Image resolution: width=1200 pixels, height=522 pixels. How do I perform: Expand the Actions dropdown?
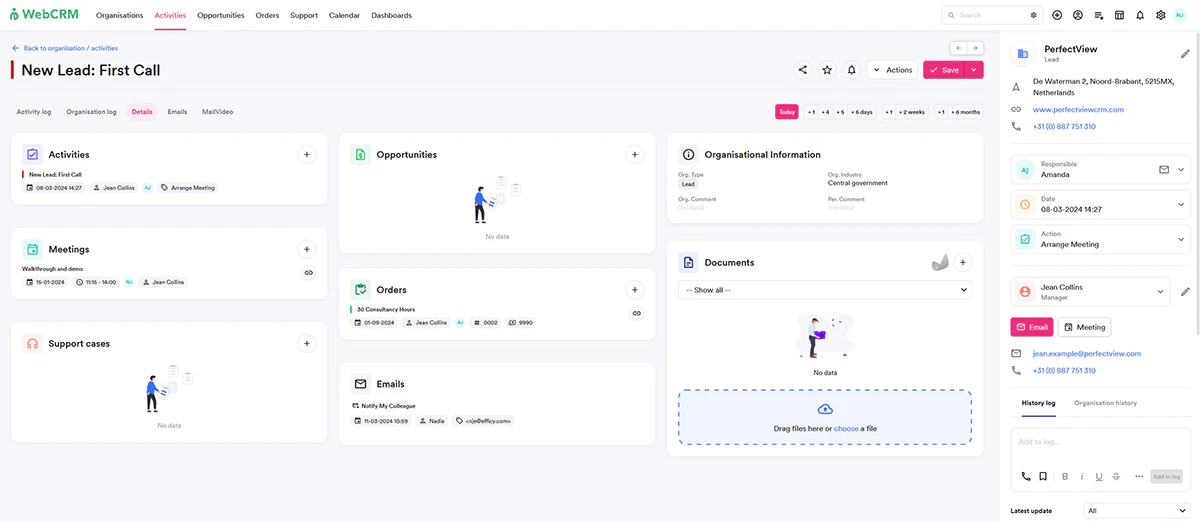pos(892,70)
